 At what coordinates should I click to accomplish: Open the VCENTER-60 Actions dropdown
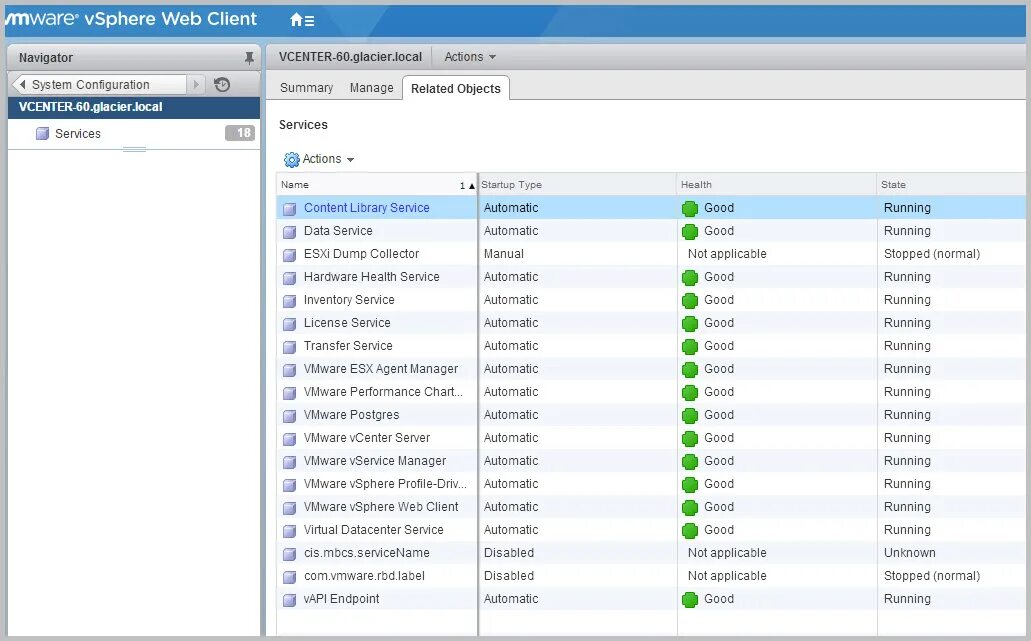[469, 57]
